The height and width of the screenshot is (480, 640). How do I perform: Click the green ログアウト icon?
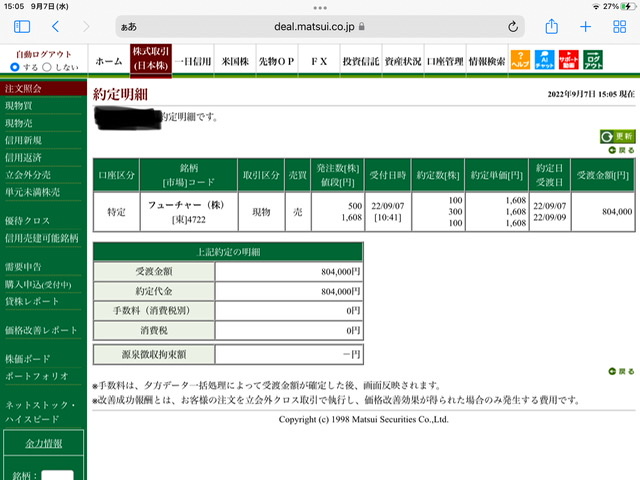coord(593,60)
